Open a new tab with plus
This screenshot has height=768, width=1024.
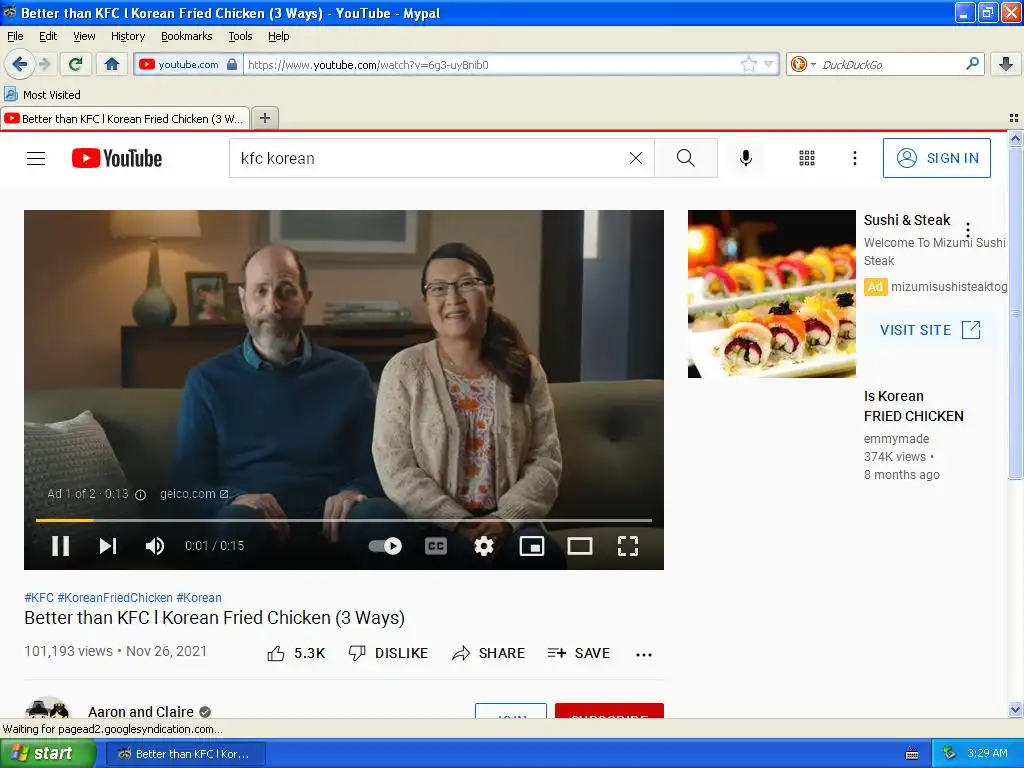(x=264, y=118)
